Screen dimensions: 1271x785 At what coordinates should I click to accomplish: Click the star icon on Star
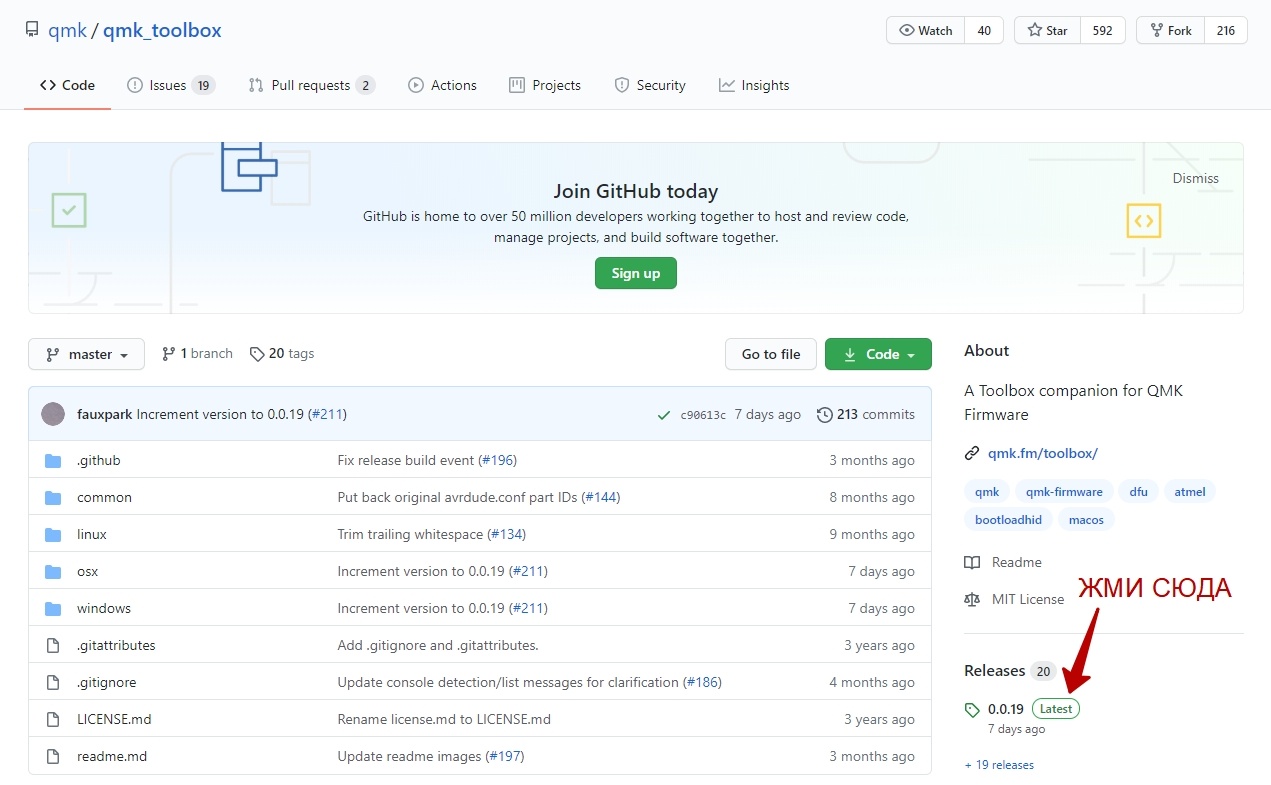coord(1034,30)
